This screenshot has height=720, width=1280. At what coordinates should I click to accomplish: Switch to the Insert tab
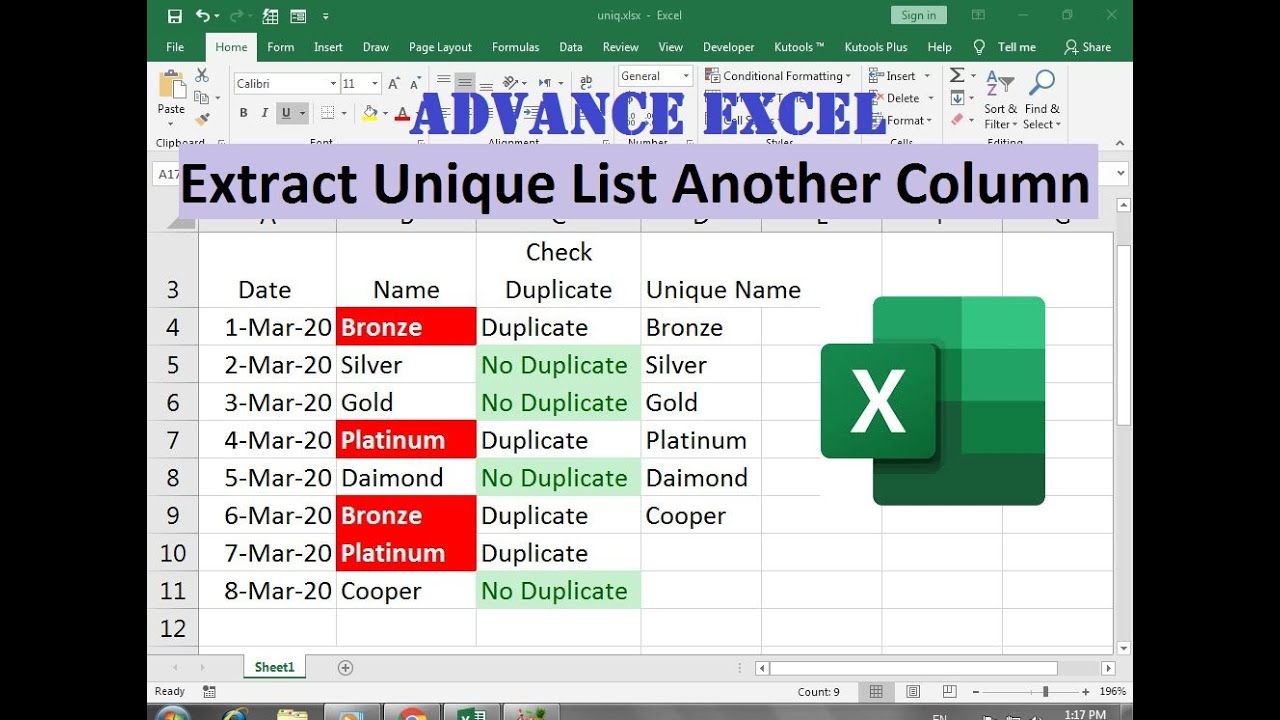pos(328,47)
